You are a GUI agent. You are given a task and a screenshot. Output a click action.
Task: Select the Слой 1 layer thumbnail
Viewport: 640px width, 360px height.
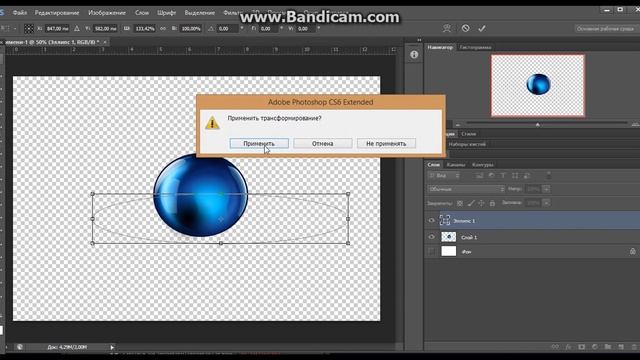click(x=449, y=237)
